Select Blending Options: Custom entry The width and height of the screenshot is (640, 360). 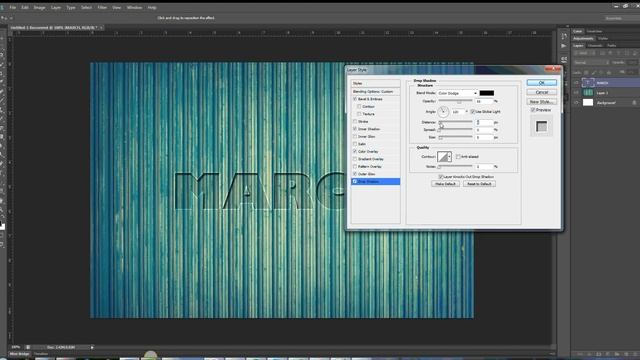point(376,91)
